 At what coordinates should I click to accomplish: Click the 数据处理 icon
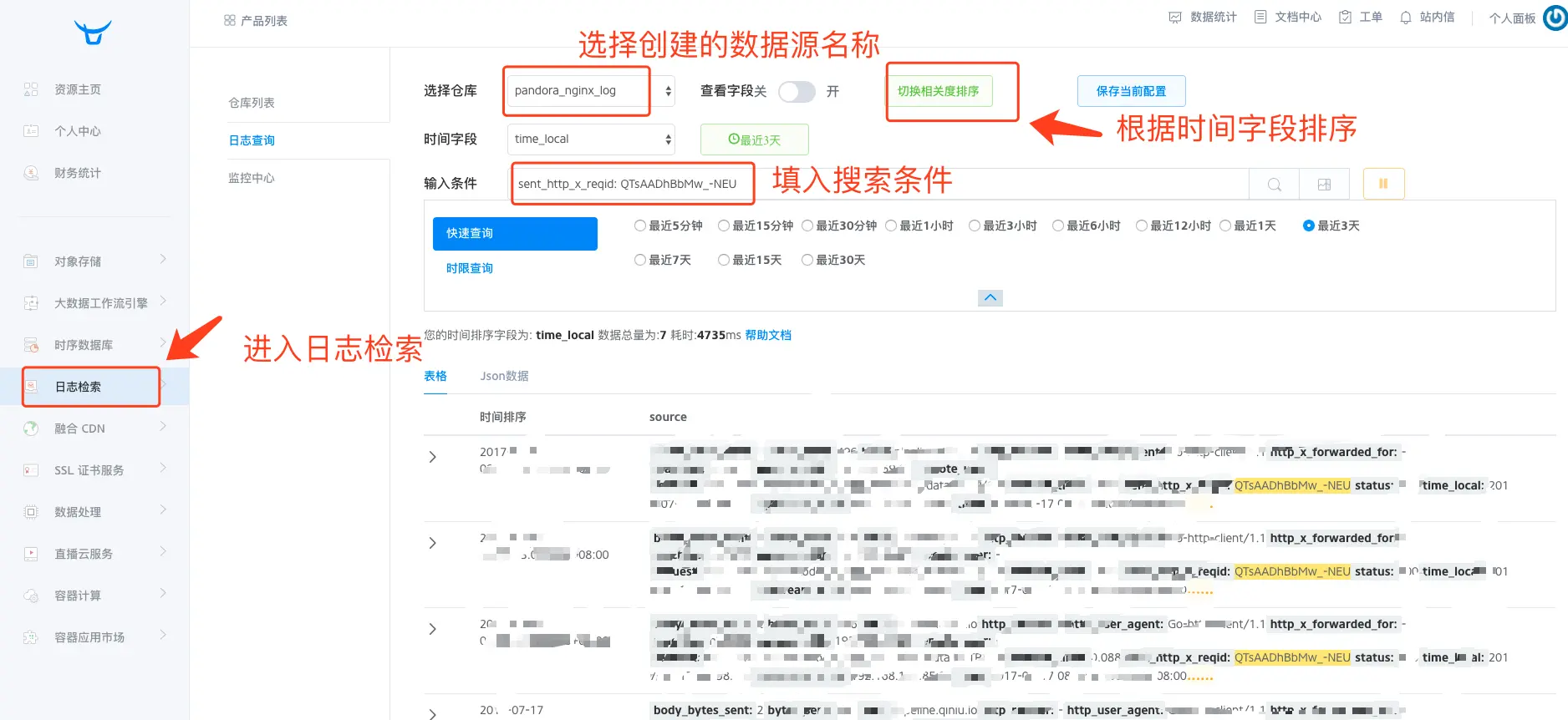tap(31, 512)
